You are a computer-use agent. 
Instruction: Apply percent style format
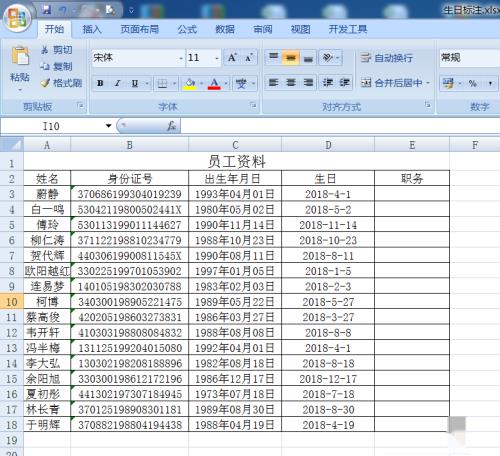[x=472, y=83]
